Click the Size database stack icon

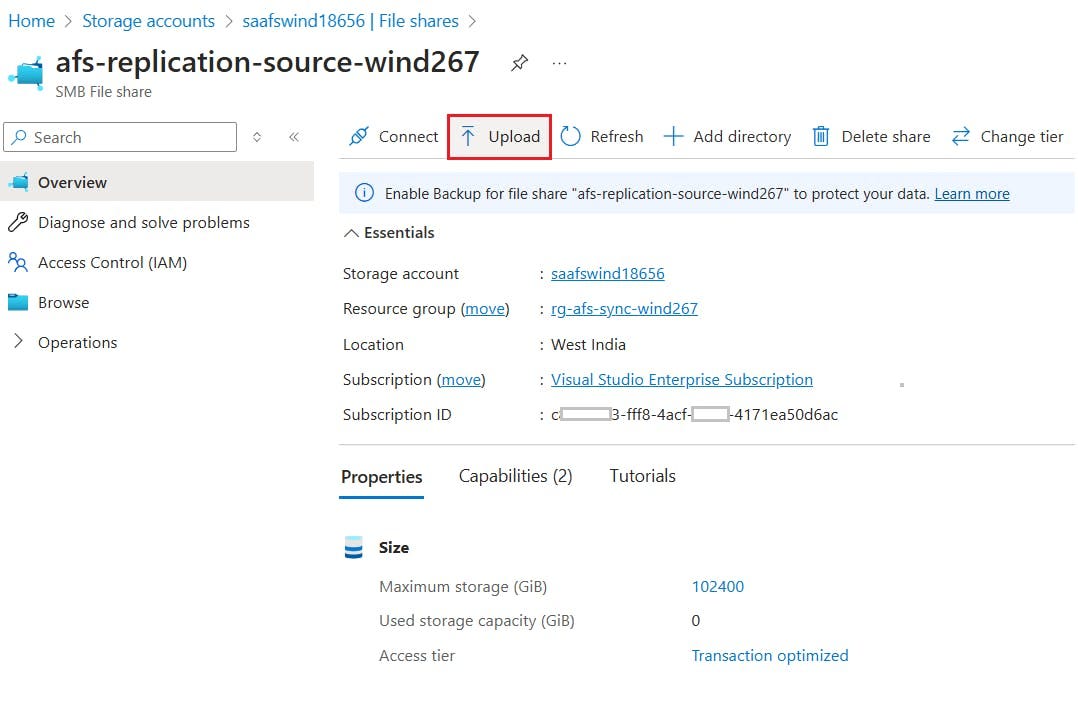[x=353, y=547]
